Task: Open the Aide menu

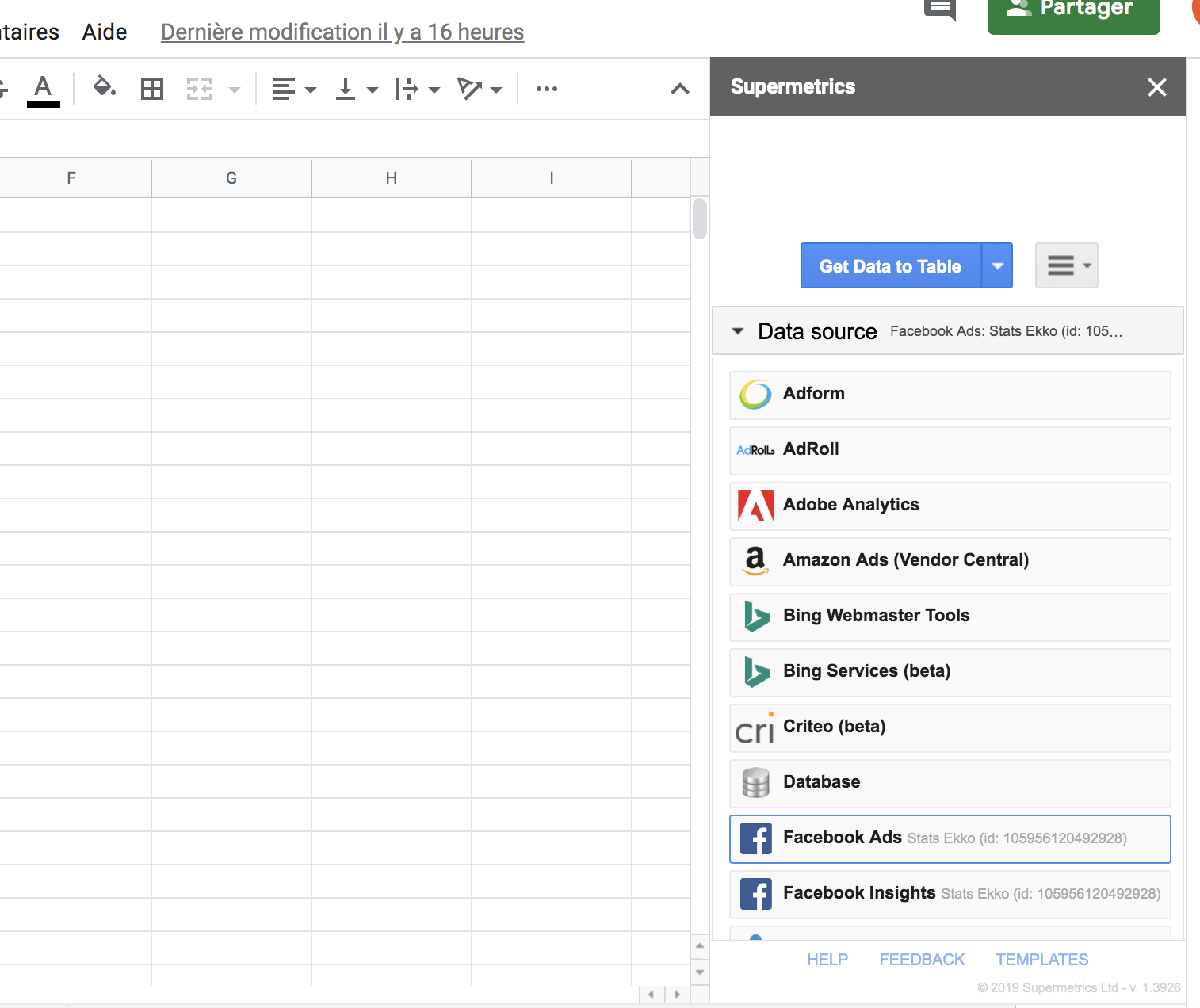Action: point(105,32)
